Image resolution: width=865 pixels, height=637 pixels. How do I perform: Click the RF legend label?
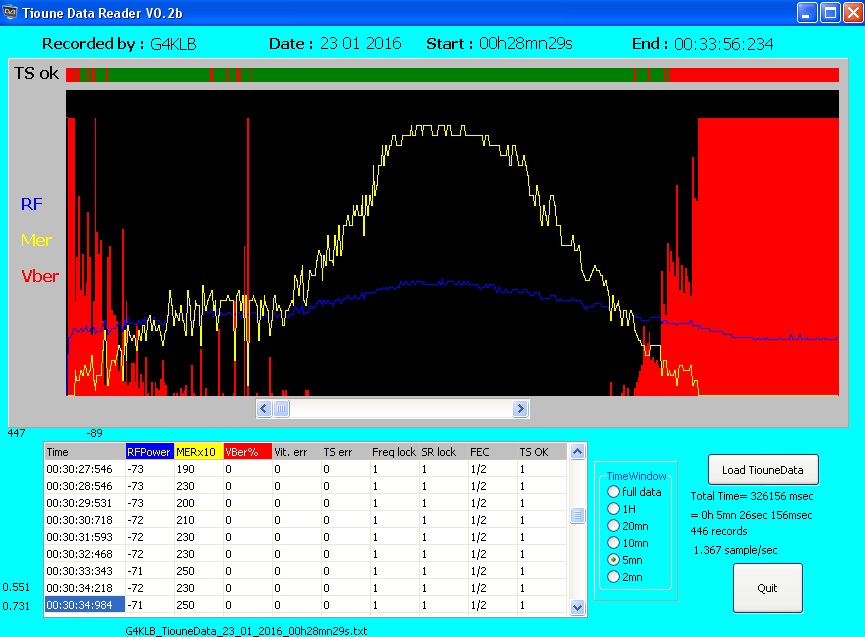(31, 204)
